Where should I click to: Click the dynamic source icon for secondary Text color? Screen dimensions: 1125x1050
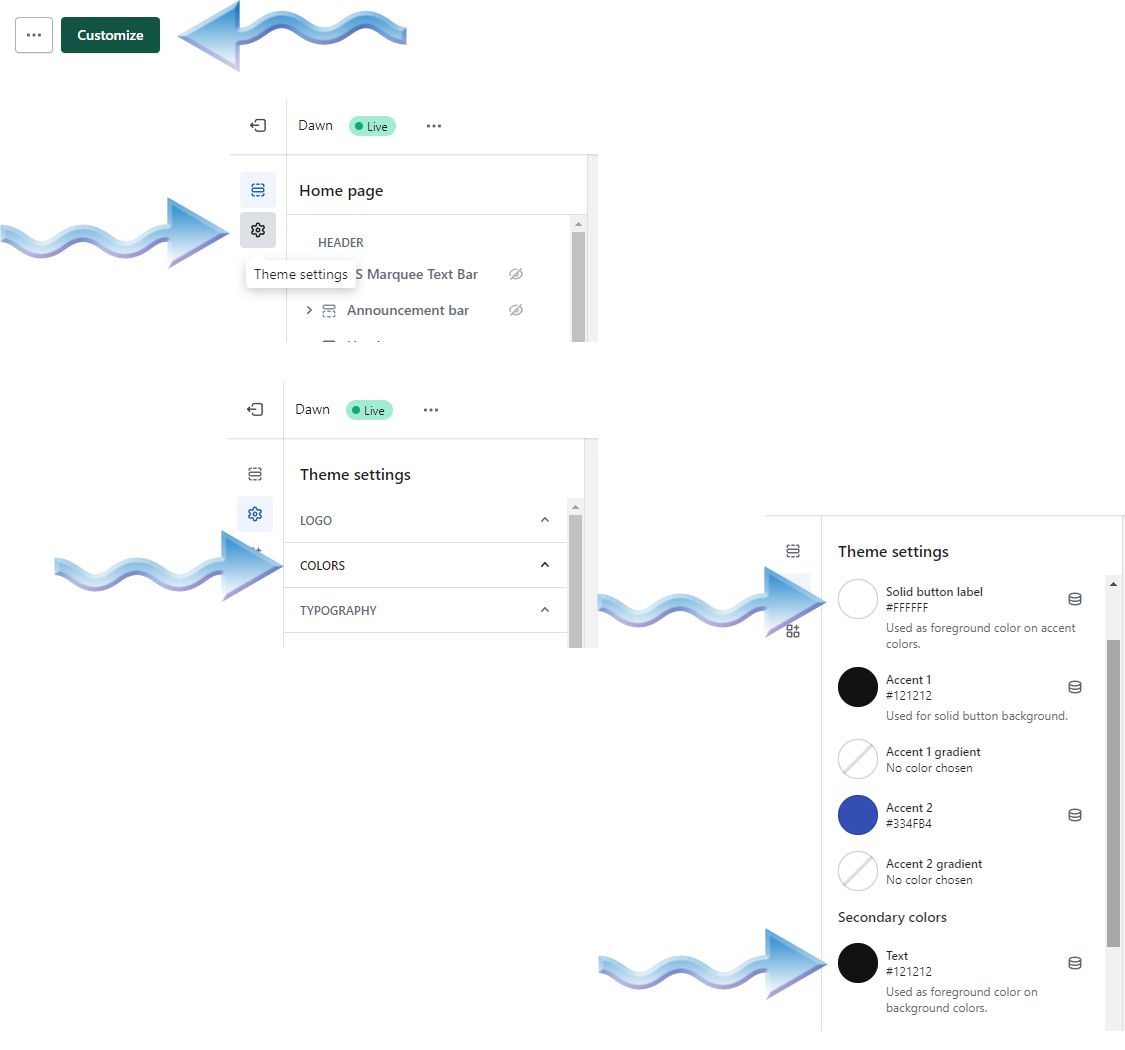(1075, 963)
